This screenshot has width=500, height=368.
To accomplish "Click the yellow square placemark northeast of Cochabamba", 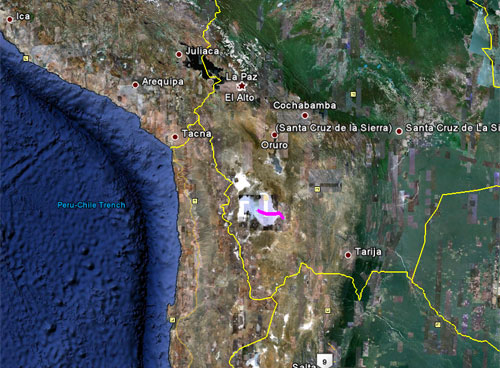I will [353, 95].
